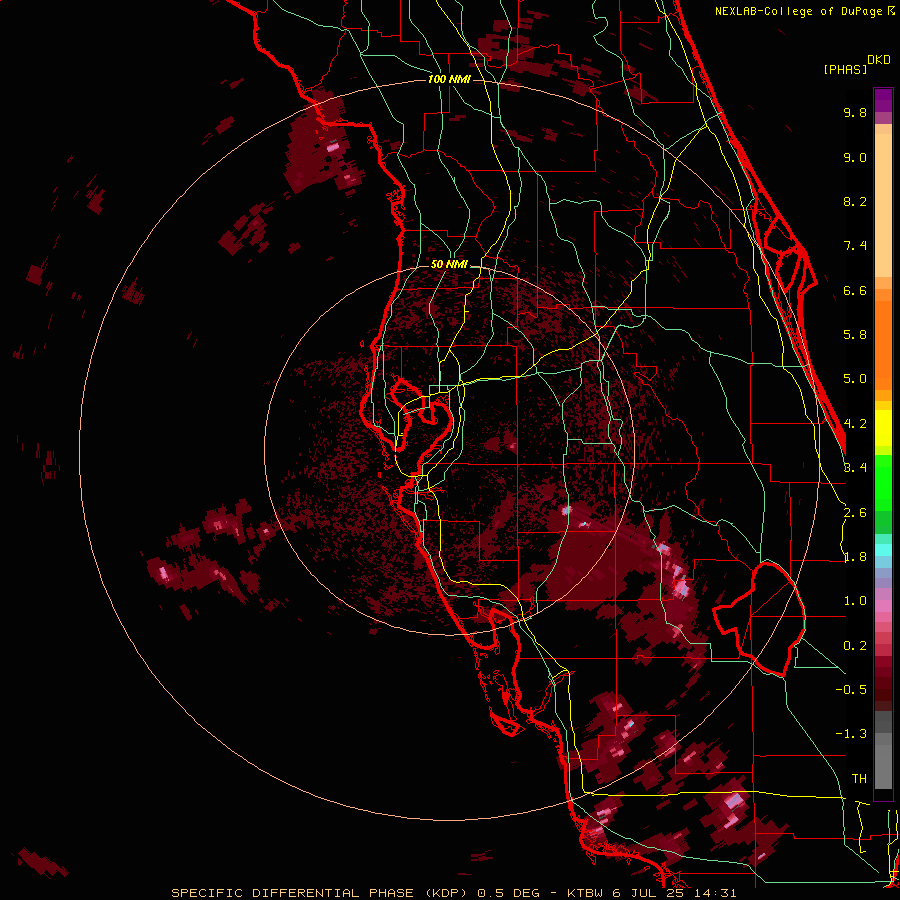The height and width of the screenshot is (900, 900).
Task: Click the 9.8 scale value
Action: (x=855, y=112)
